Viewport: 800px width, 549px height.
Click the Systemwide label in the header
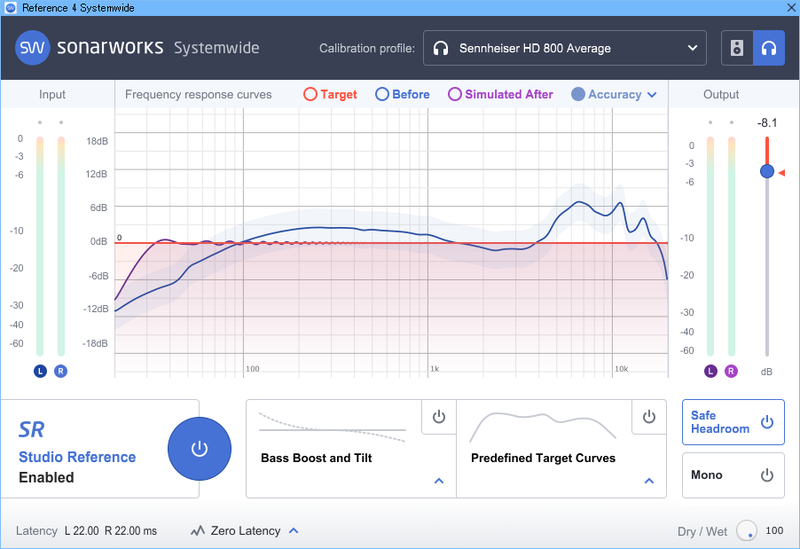click(x=216, y=48)
